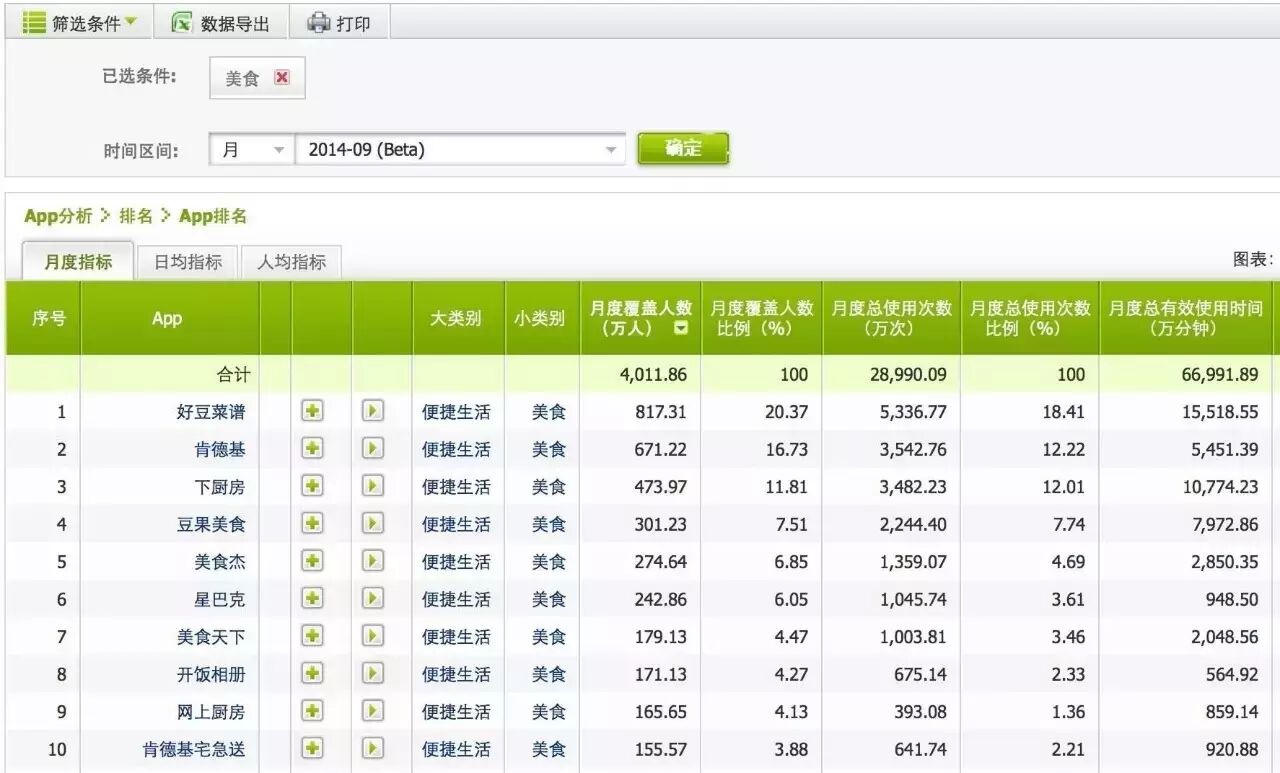Click the arrow icon for 美食天下
Viewport: 1280px width, 773px height.
(373, 636)
